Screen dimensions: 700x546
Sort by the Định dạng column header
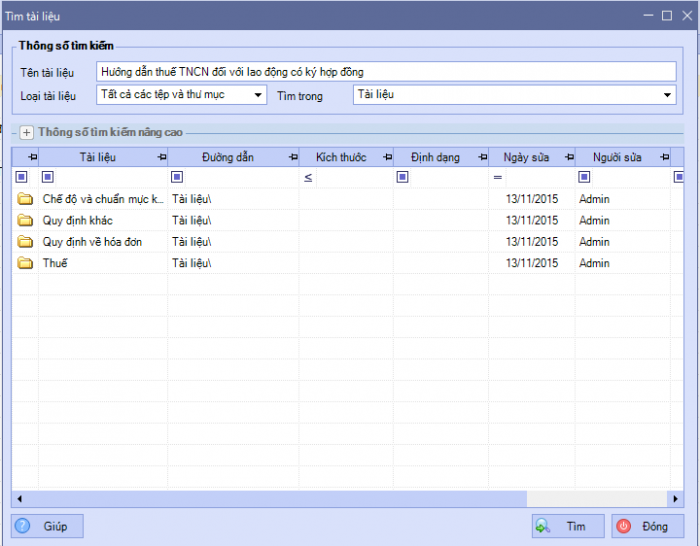tap(432, 158)
